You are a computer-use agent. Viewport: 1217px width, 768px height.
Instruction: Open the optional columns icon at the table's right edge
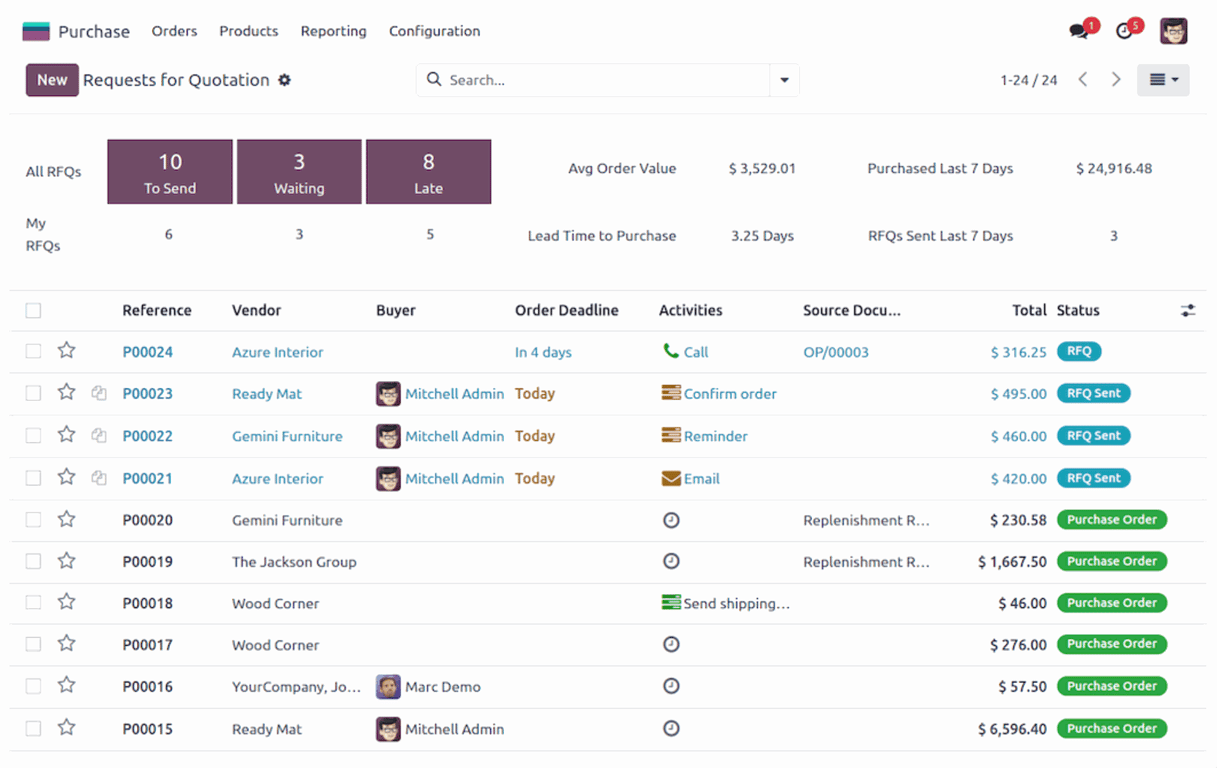pyautogui.click(x=1187, y=310)
